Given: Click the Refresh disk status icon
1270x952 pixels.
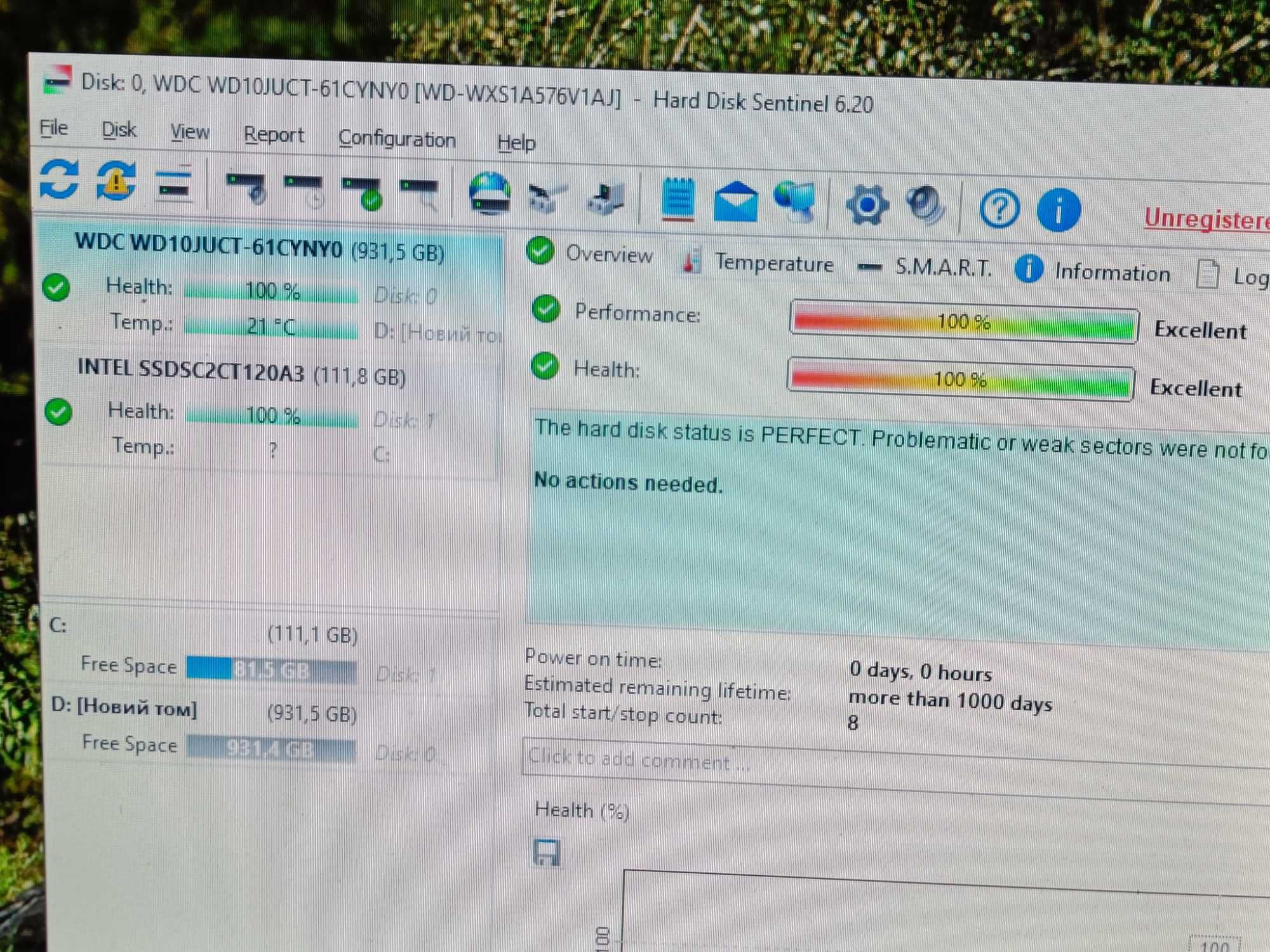Looking at the screenshot, I should tap(58, 179).
